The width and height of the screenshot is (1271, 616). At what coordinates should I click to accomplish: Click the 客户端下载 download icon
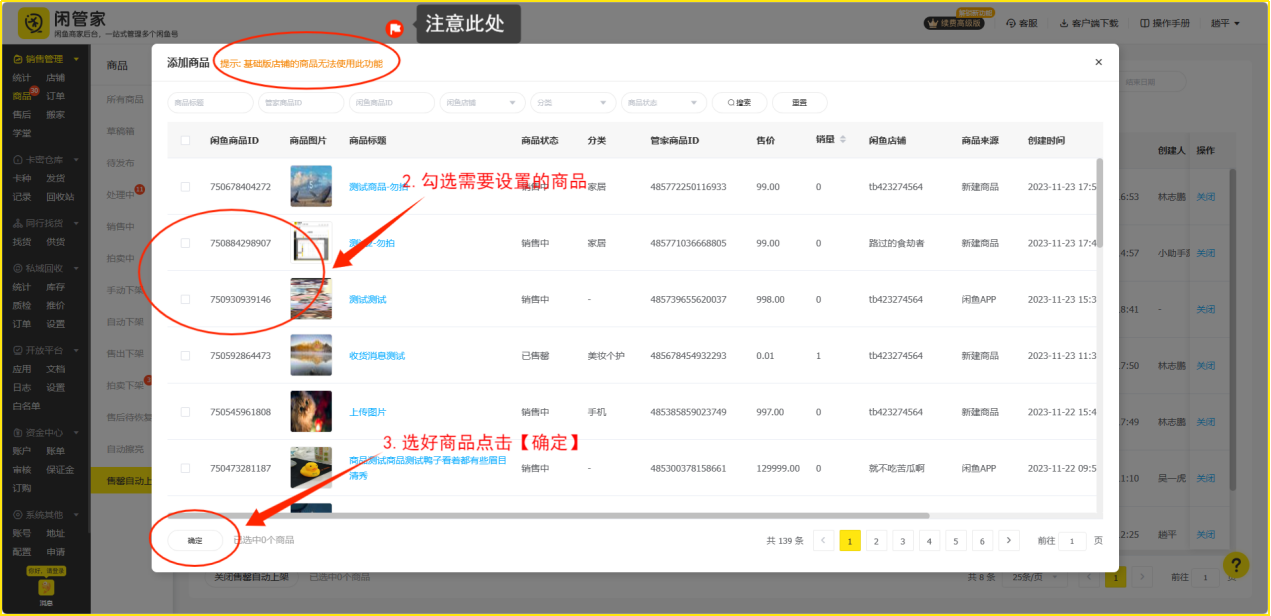pos(1063,23)
